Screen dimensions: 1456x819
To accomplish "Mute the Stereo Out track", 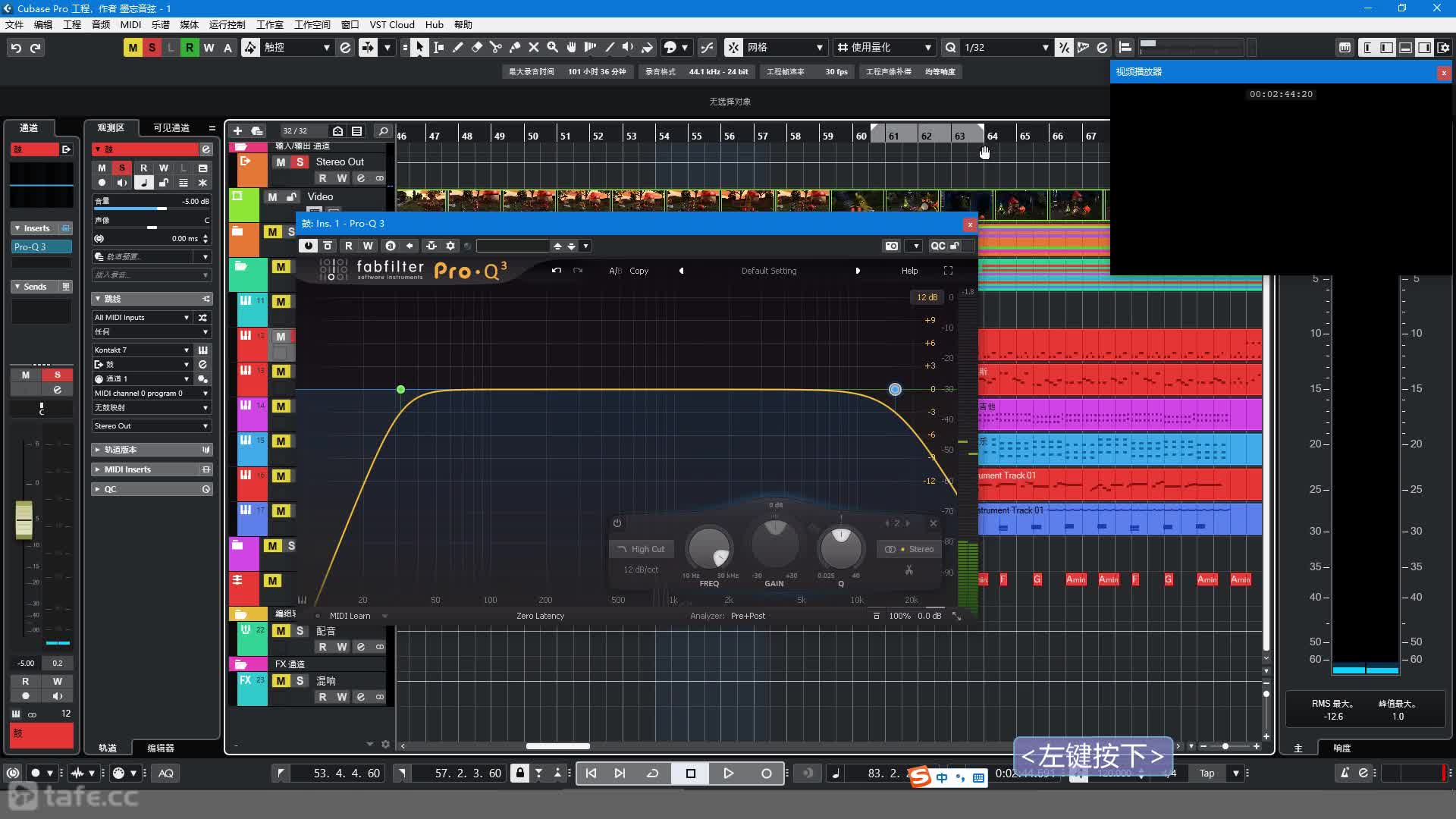I will (281, 162).
